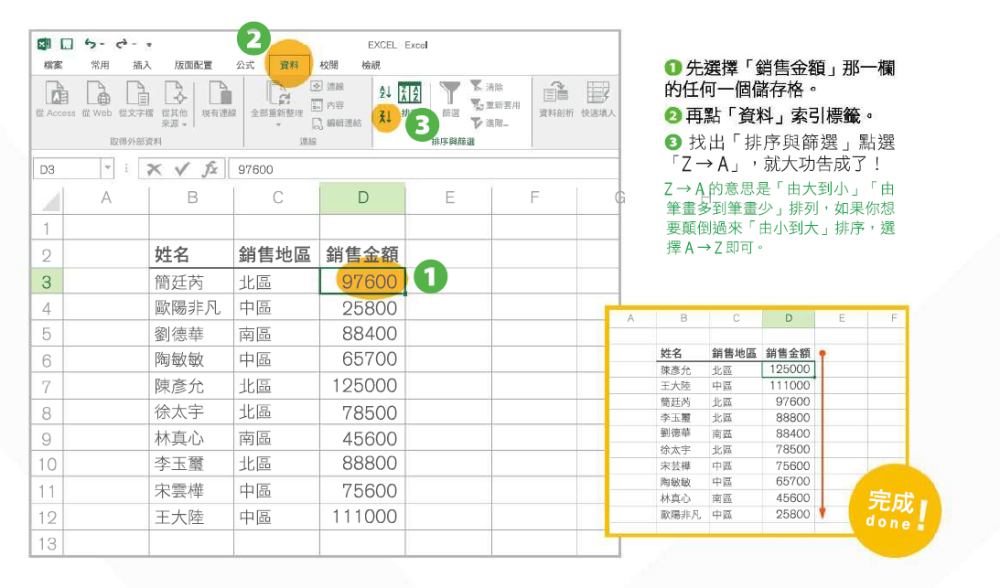
Task: Confirm entry with checkmark icon
Action: [x=182, y=169]
